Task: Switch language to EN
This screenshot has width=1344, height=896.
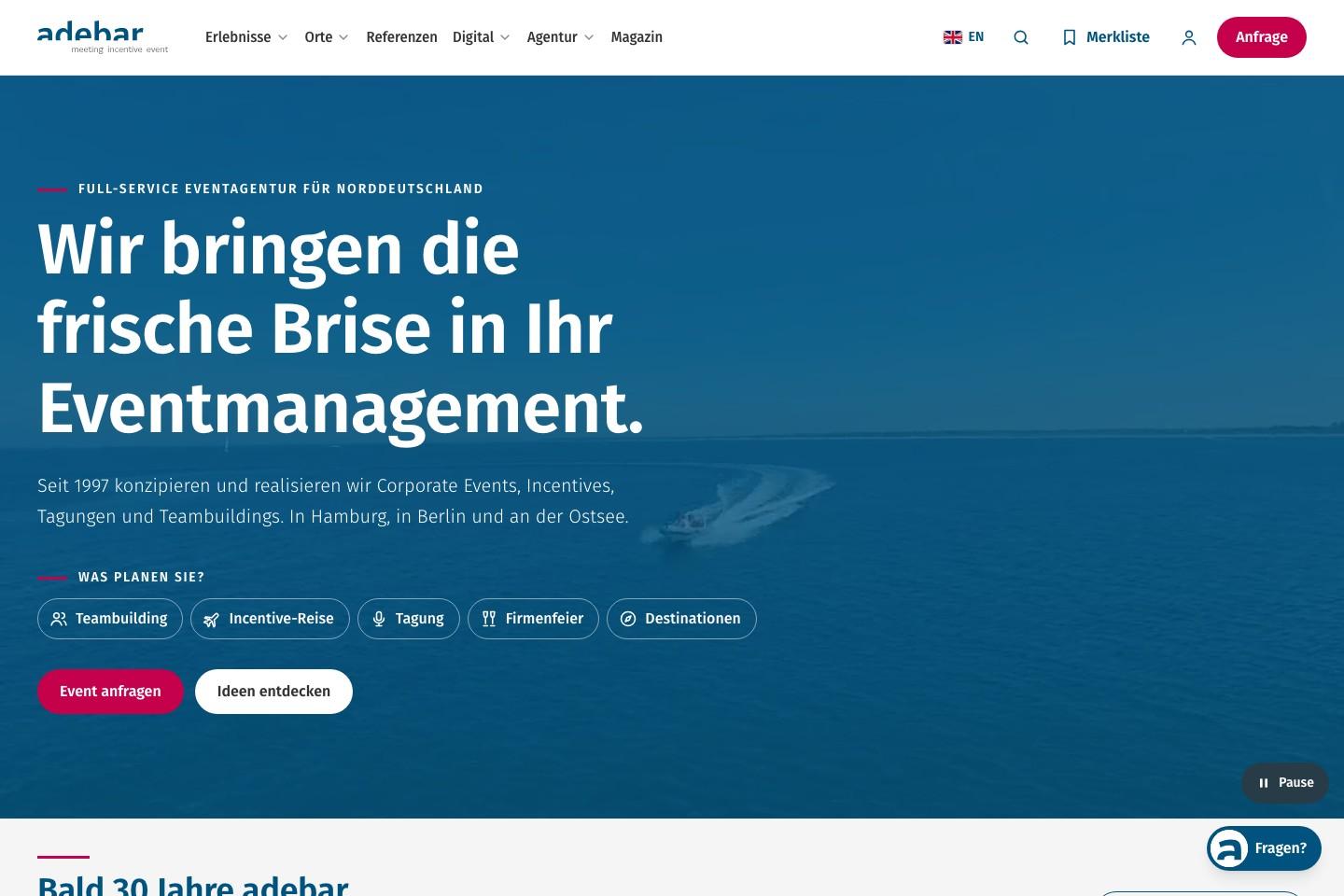Action: click(x=976, y=37)
